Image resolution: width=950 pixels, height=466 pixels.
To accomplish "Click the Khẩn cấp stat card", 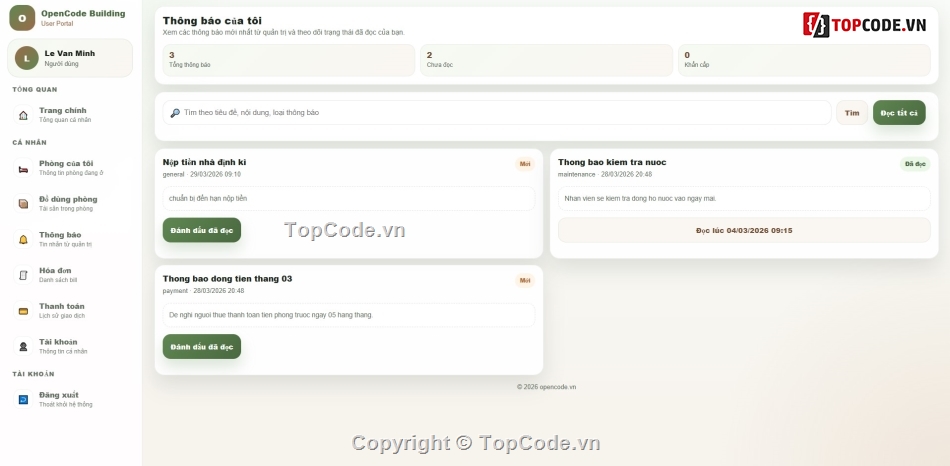I will click(804, 60).
